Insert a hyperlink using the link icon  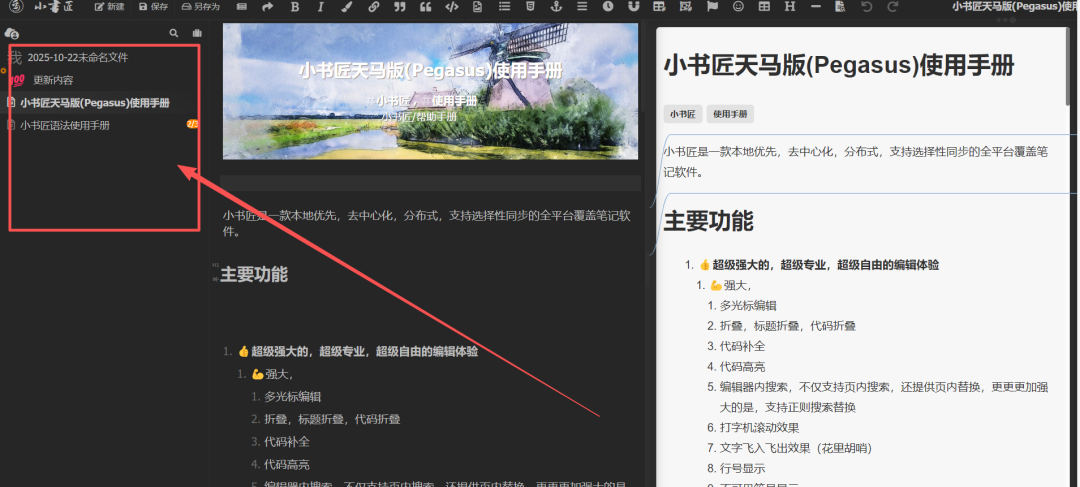[373, 7]
